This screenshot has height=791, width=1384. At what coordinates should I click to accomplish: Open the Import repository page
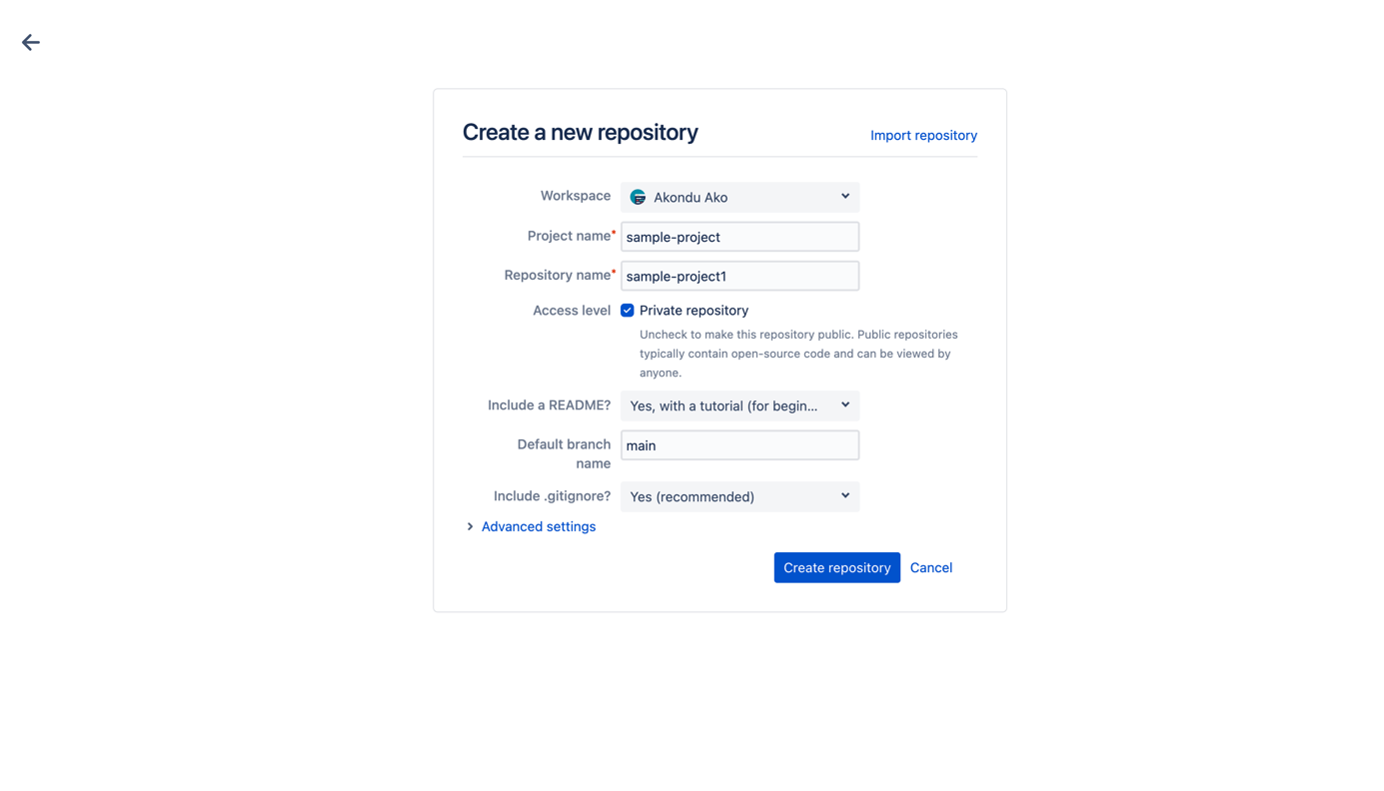[923, 135]
